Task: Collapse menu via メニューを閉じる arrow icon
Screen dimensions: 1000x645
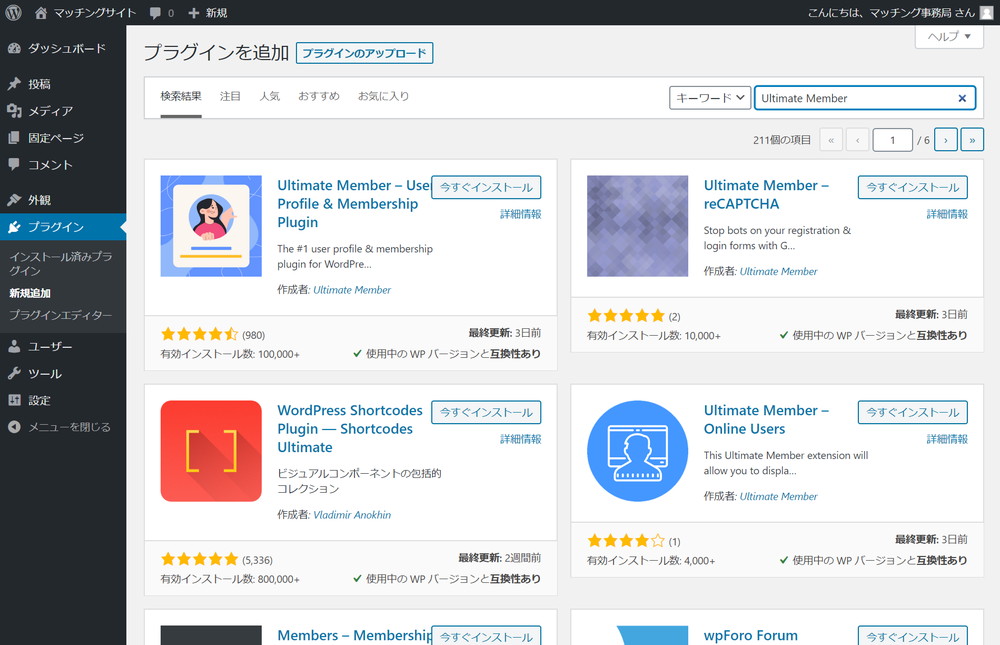Action: pos(14,427)
